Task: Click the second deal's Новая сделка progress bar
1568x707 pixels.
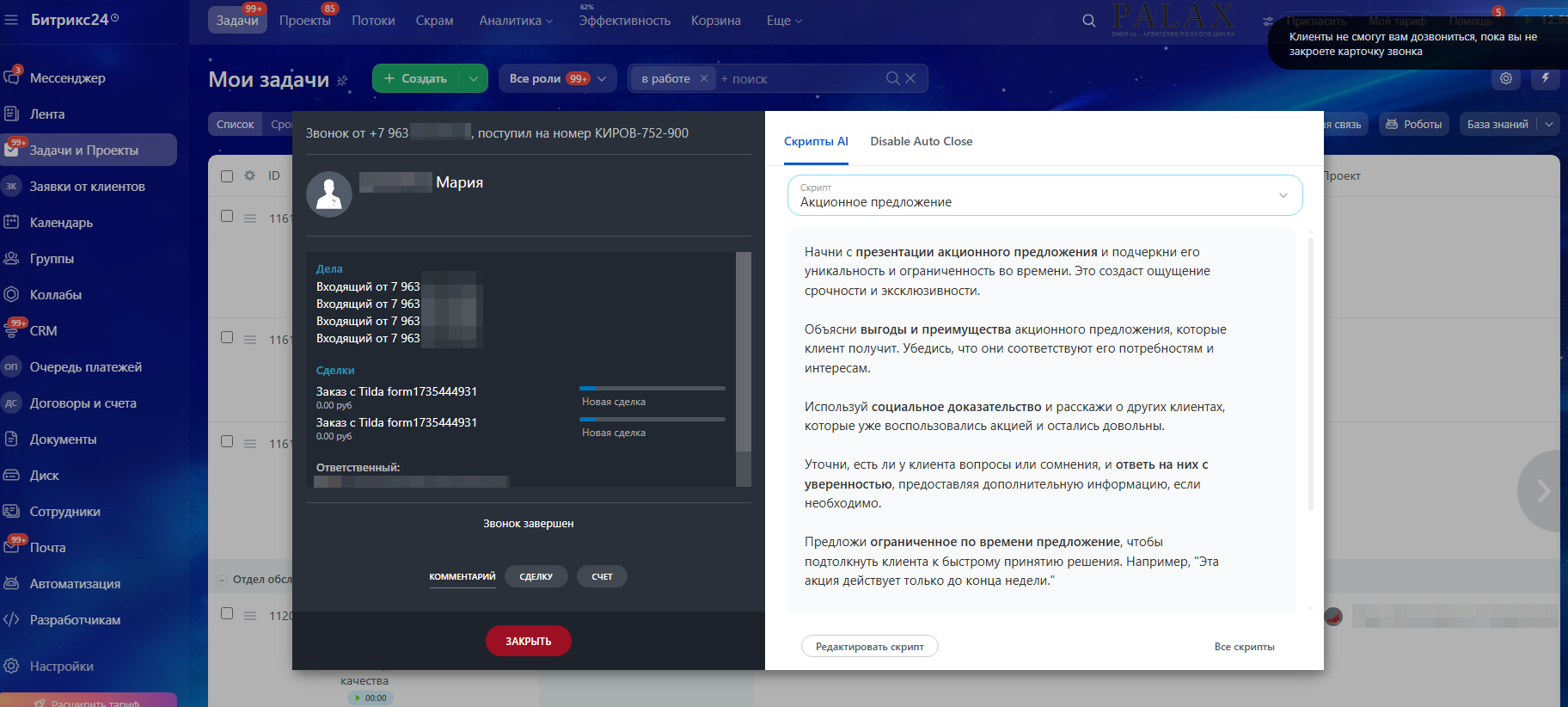Action: click(652, 420)
